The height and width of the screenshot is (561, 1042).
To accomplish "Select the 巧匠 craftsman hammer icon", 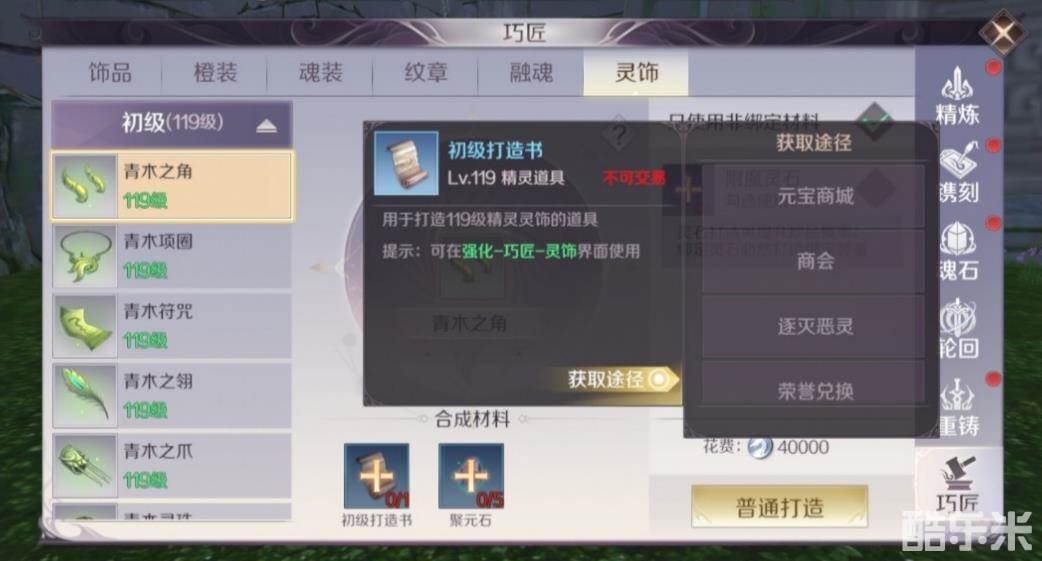I will click(x=958, y=484).
